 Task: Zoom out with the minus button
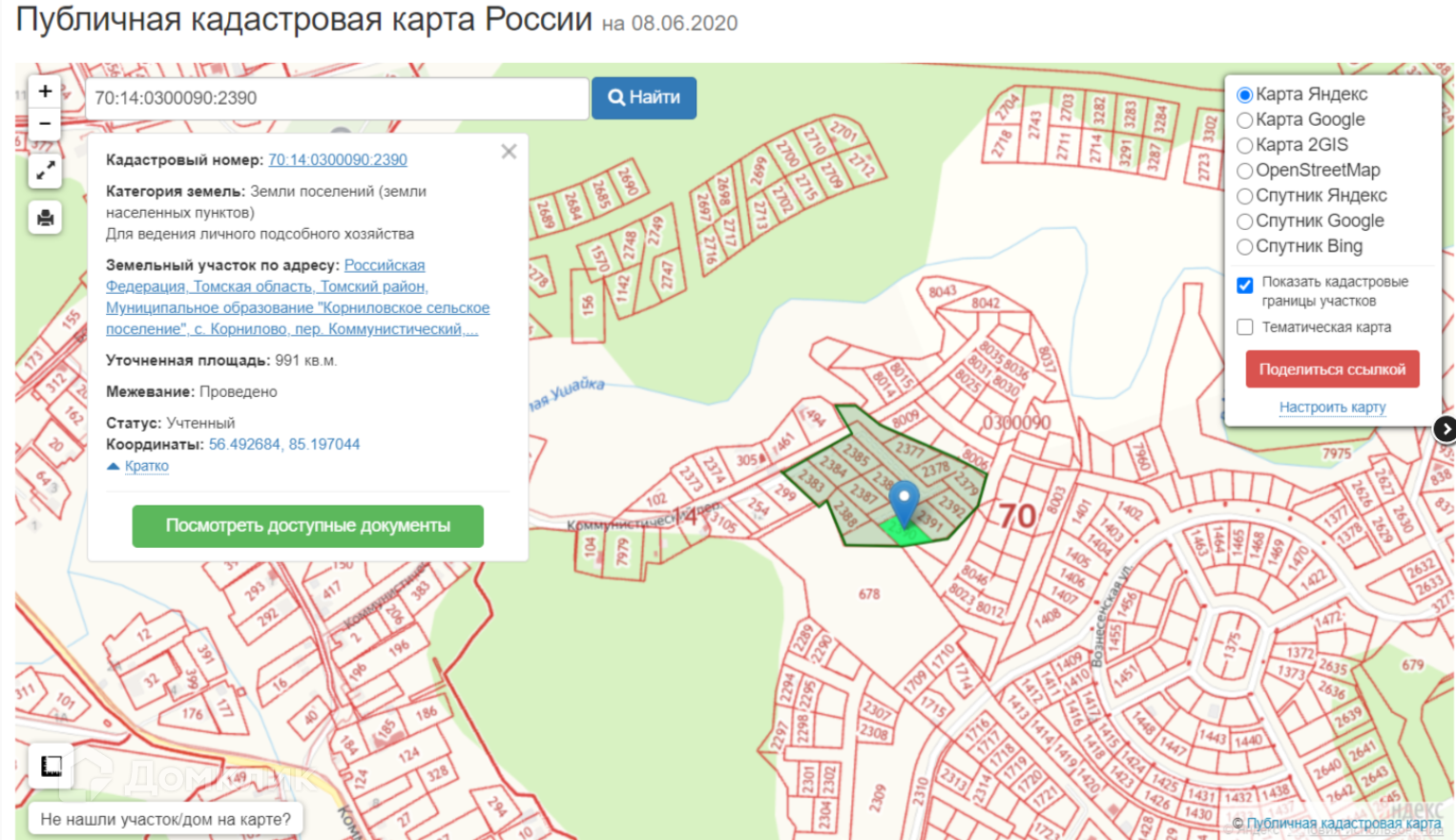(x=45, y=124)
